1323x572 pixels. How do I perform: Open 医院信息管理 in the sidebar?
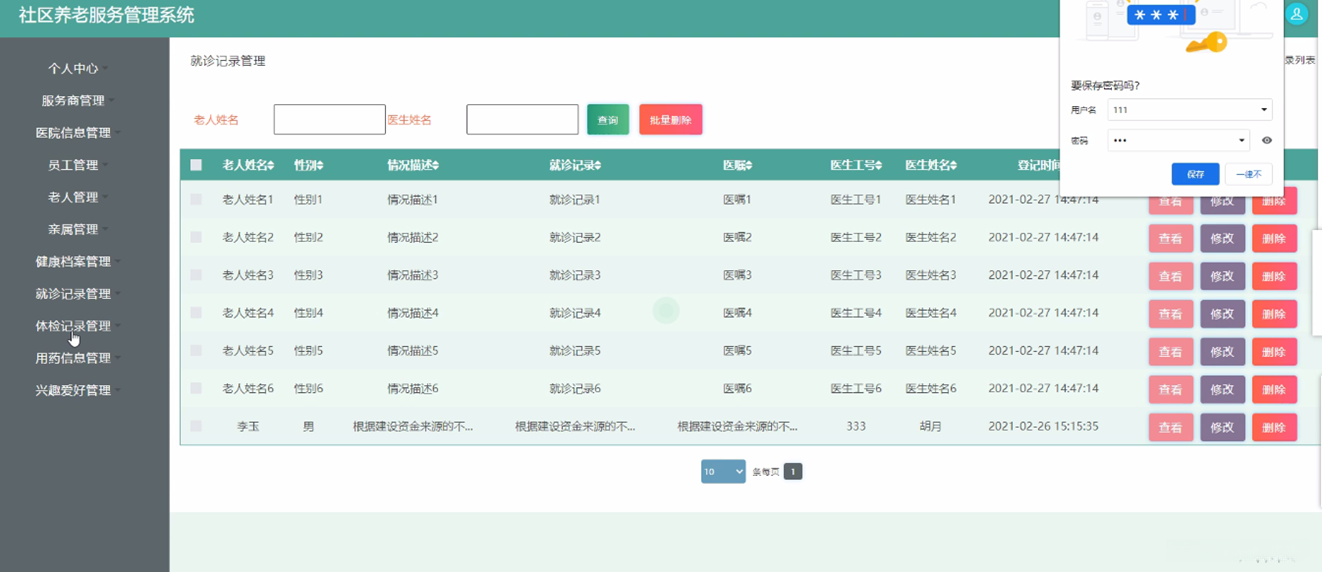[73, 133]
